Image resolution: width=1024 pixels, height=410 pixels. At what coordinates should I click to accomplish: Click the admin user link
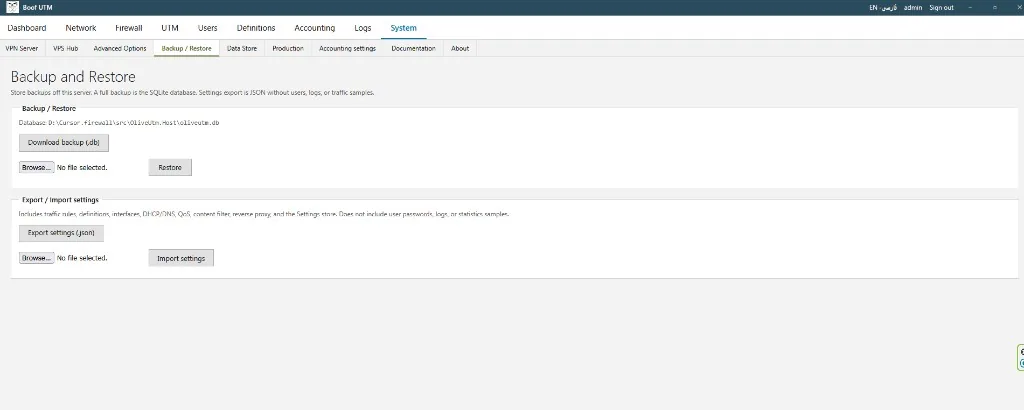click(913, 8)
